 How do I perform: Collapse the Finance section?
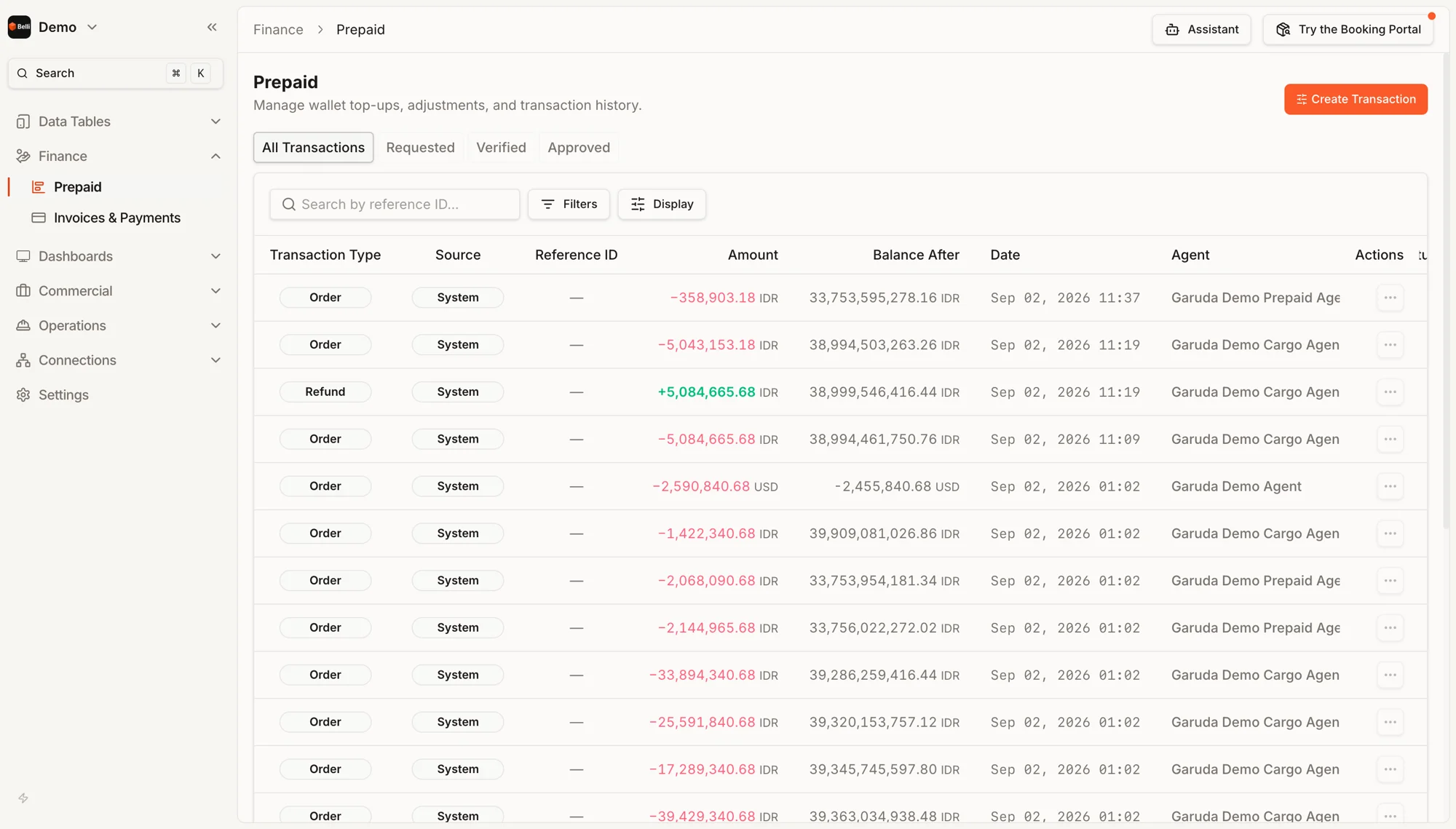(118, 156)
